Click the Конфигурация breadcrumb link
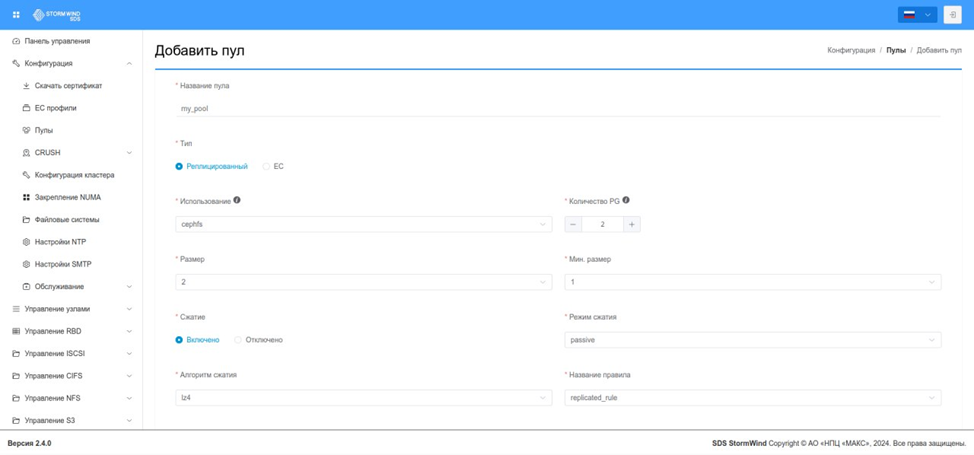 click(x=851, y=50)
